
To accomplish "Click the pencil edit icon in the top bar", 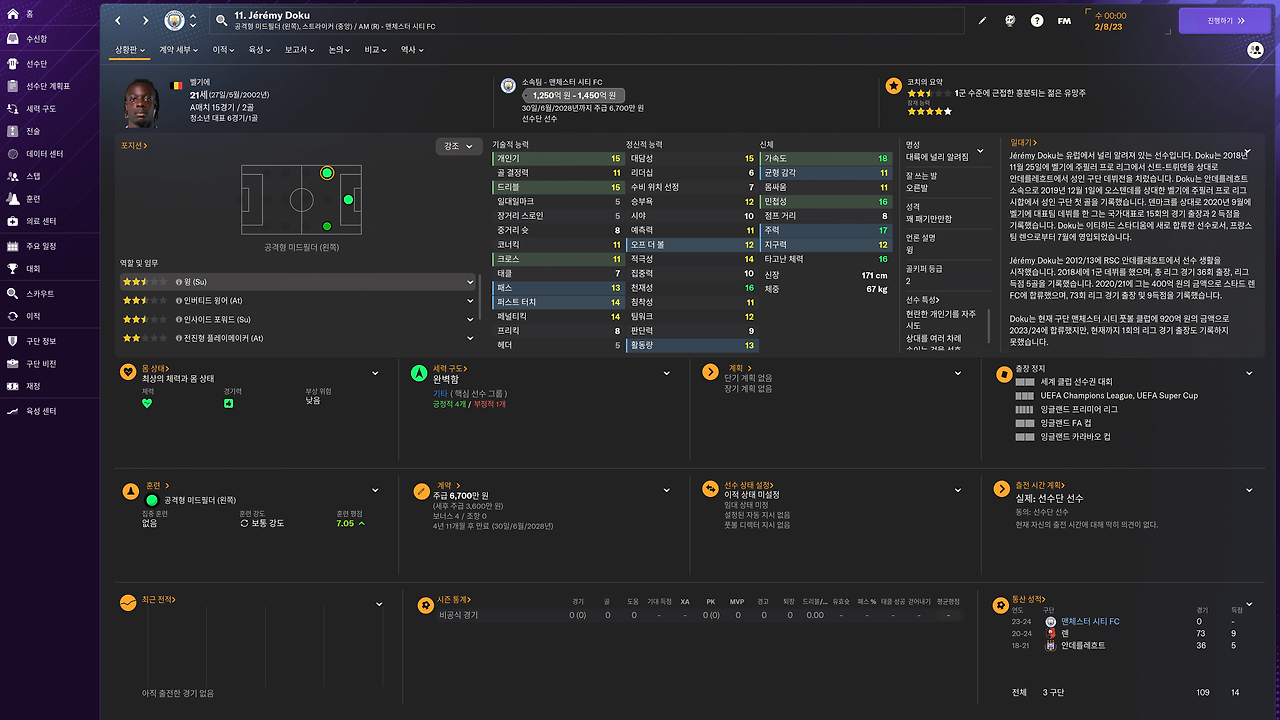I will (982, 20).
